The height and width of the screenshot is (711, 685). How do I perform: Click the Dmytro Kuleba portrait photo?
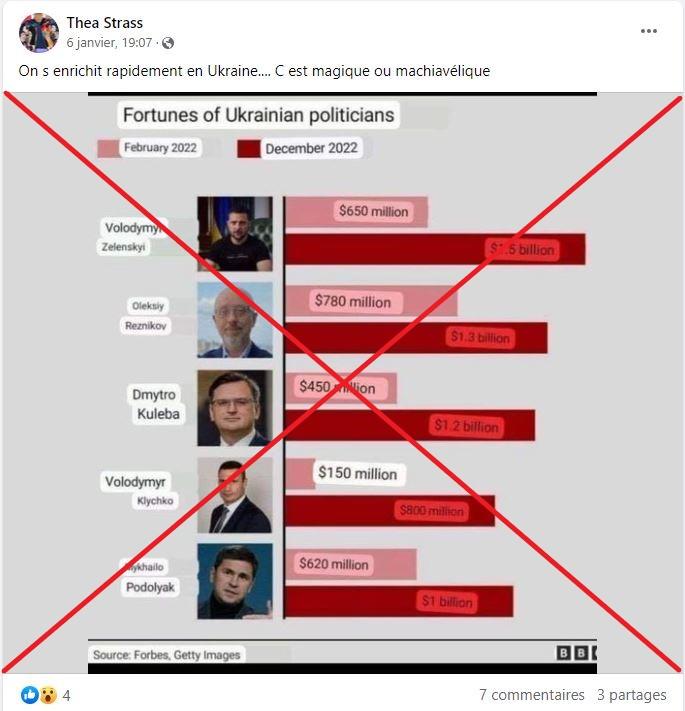pyautogui.click(x=235, y=408)
